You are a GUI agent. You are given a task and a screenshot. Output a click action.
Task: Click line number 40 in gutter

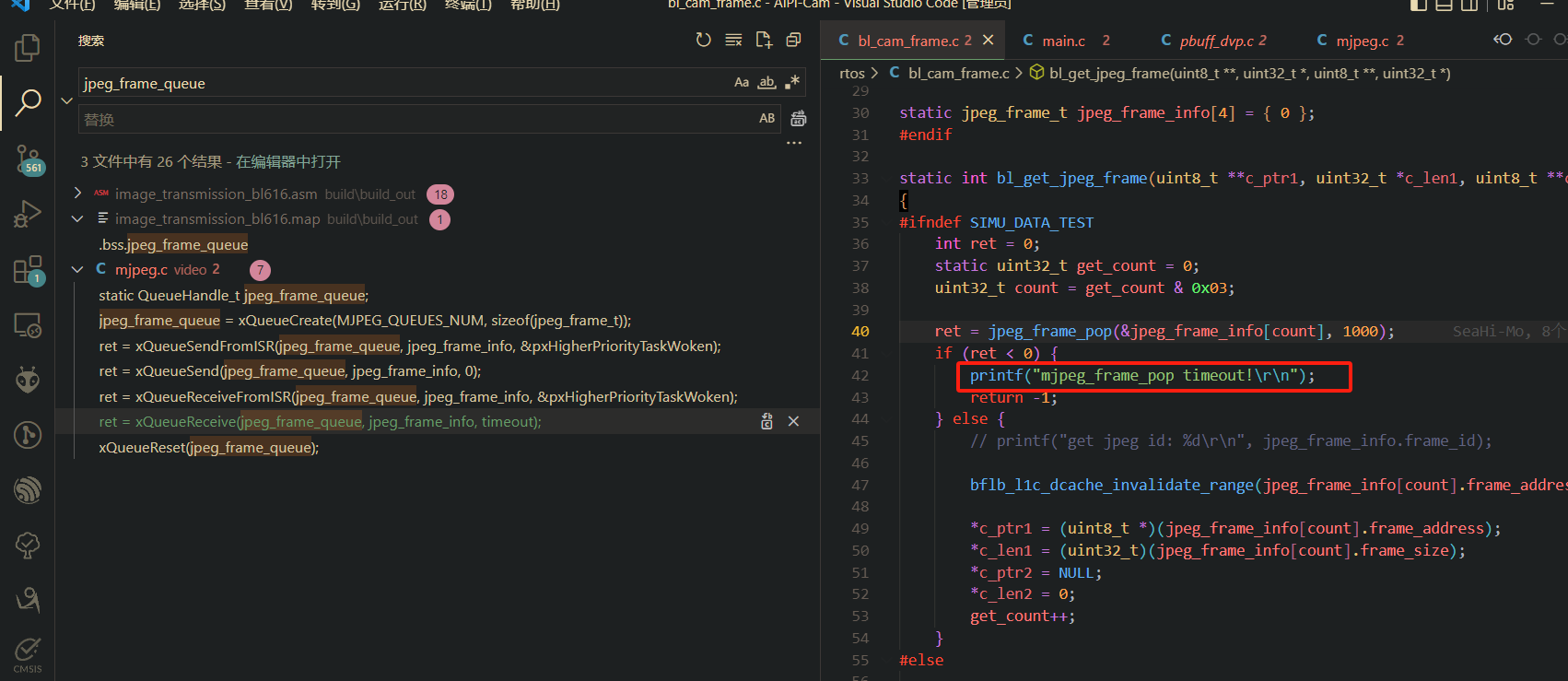pos(860,331)
